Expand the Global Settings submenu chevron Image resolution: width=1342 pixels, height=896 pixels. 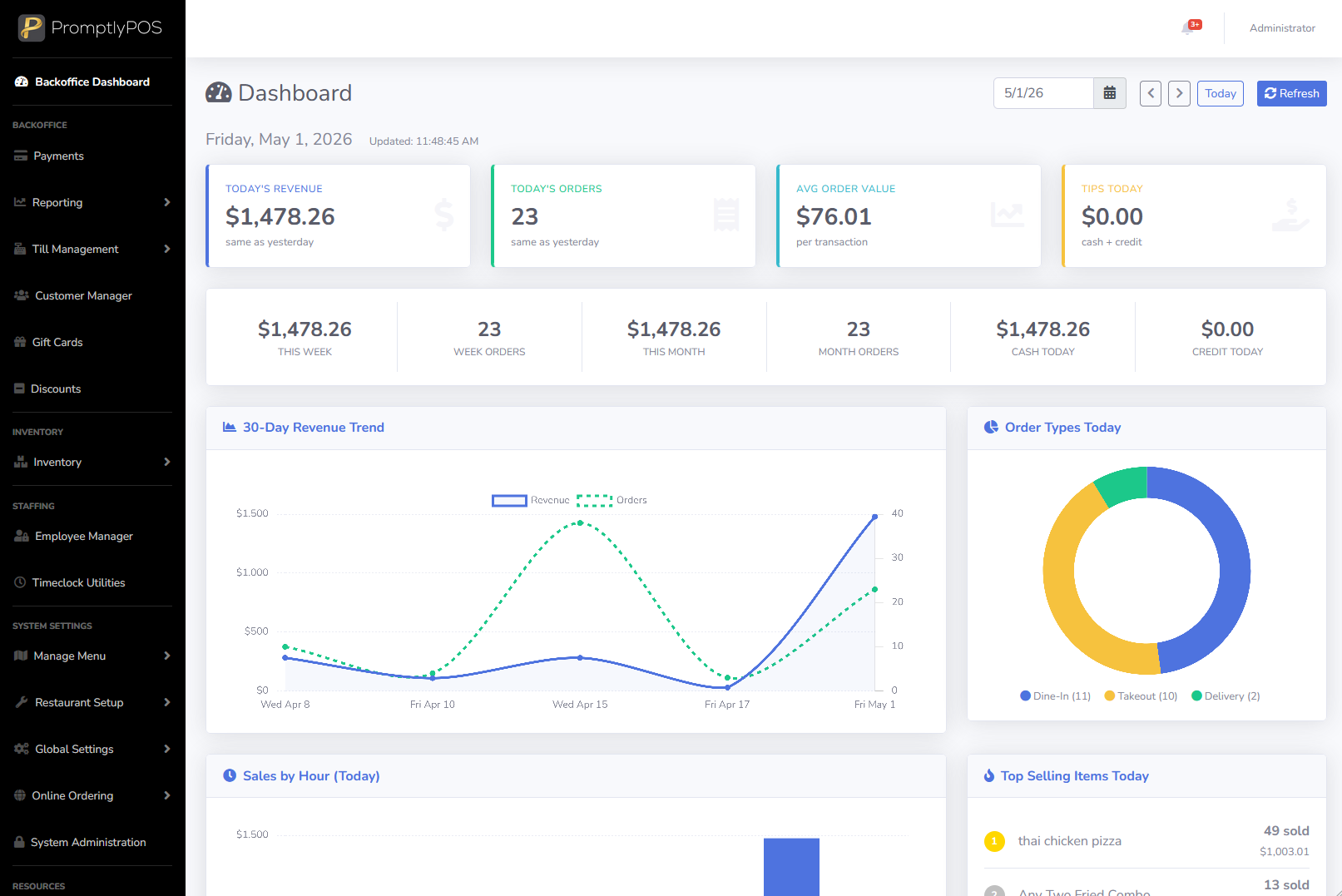167,749
